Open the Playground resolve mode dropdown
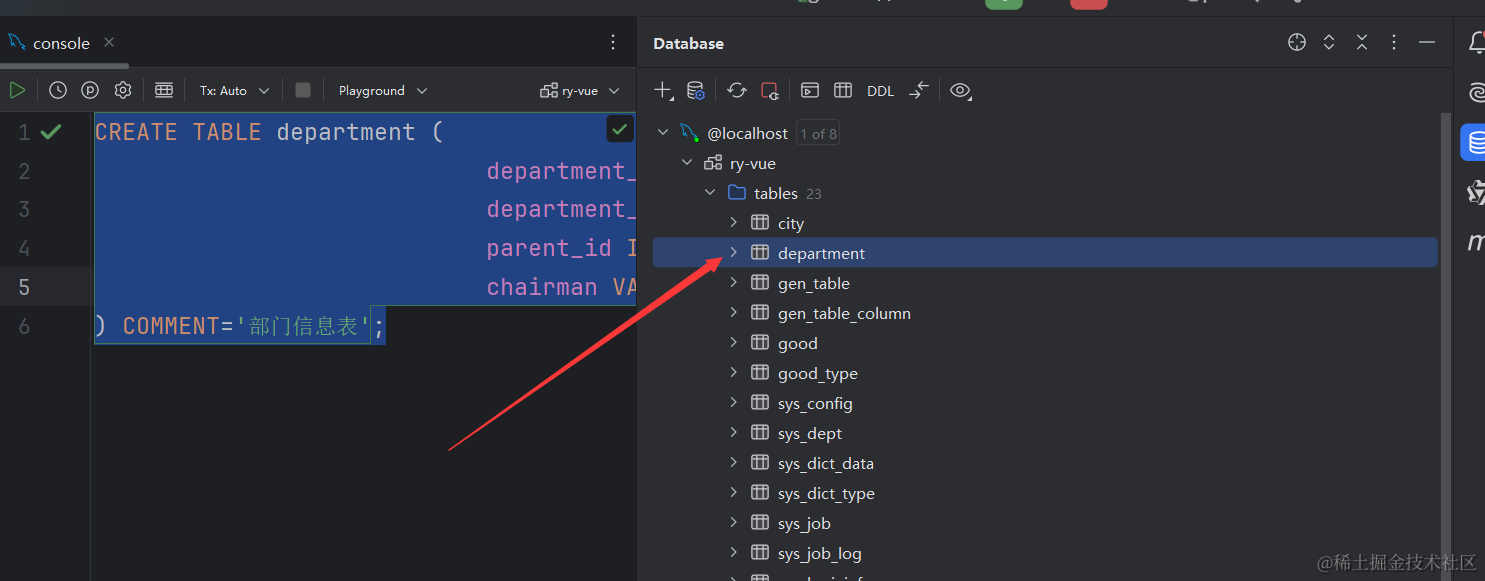This screenshot has width=1485, height=581. [383, 90]
